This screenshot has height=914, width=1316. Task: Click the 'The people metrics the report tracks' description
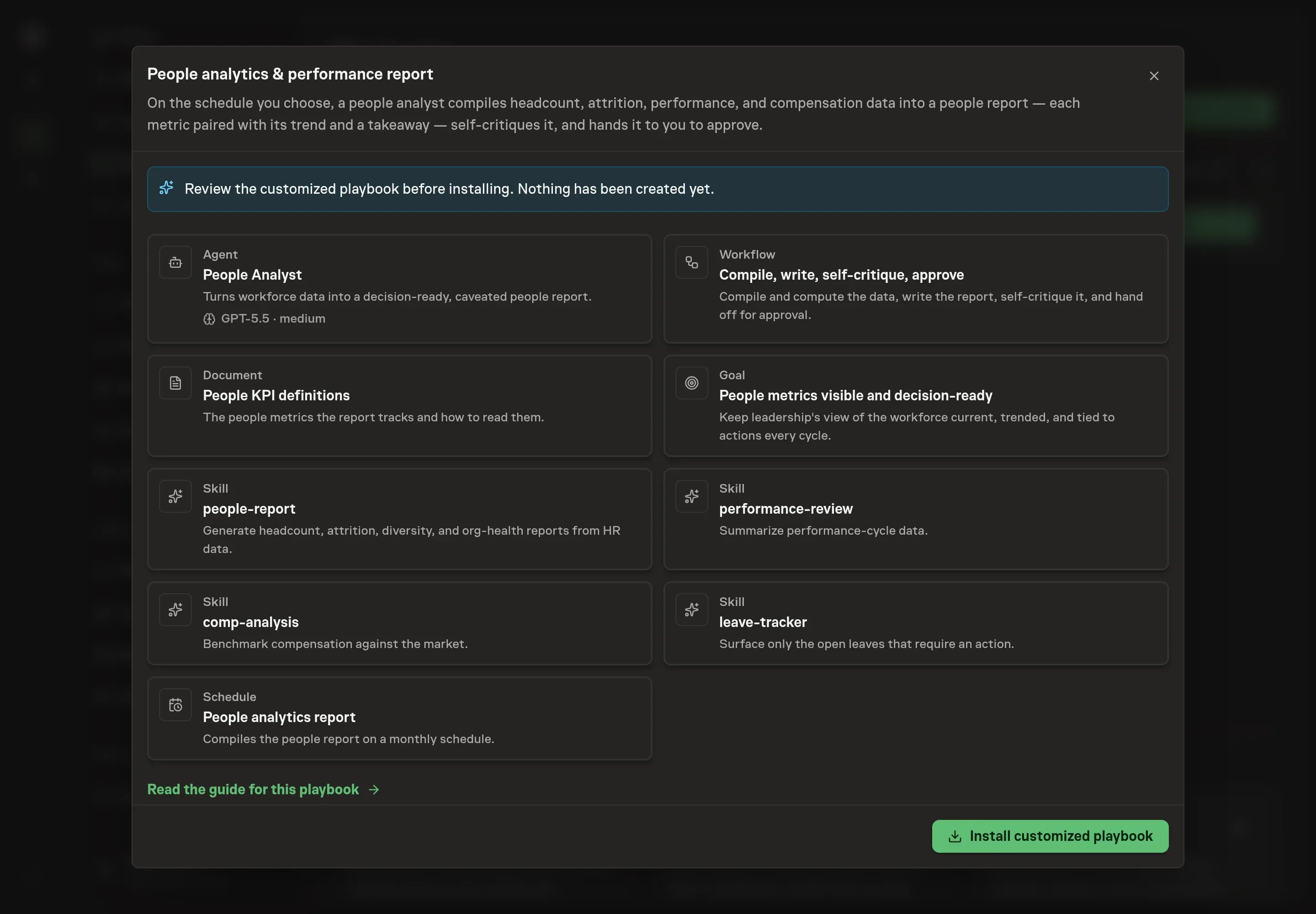(x=373, y=418)
